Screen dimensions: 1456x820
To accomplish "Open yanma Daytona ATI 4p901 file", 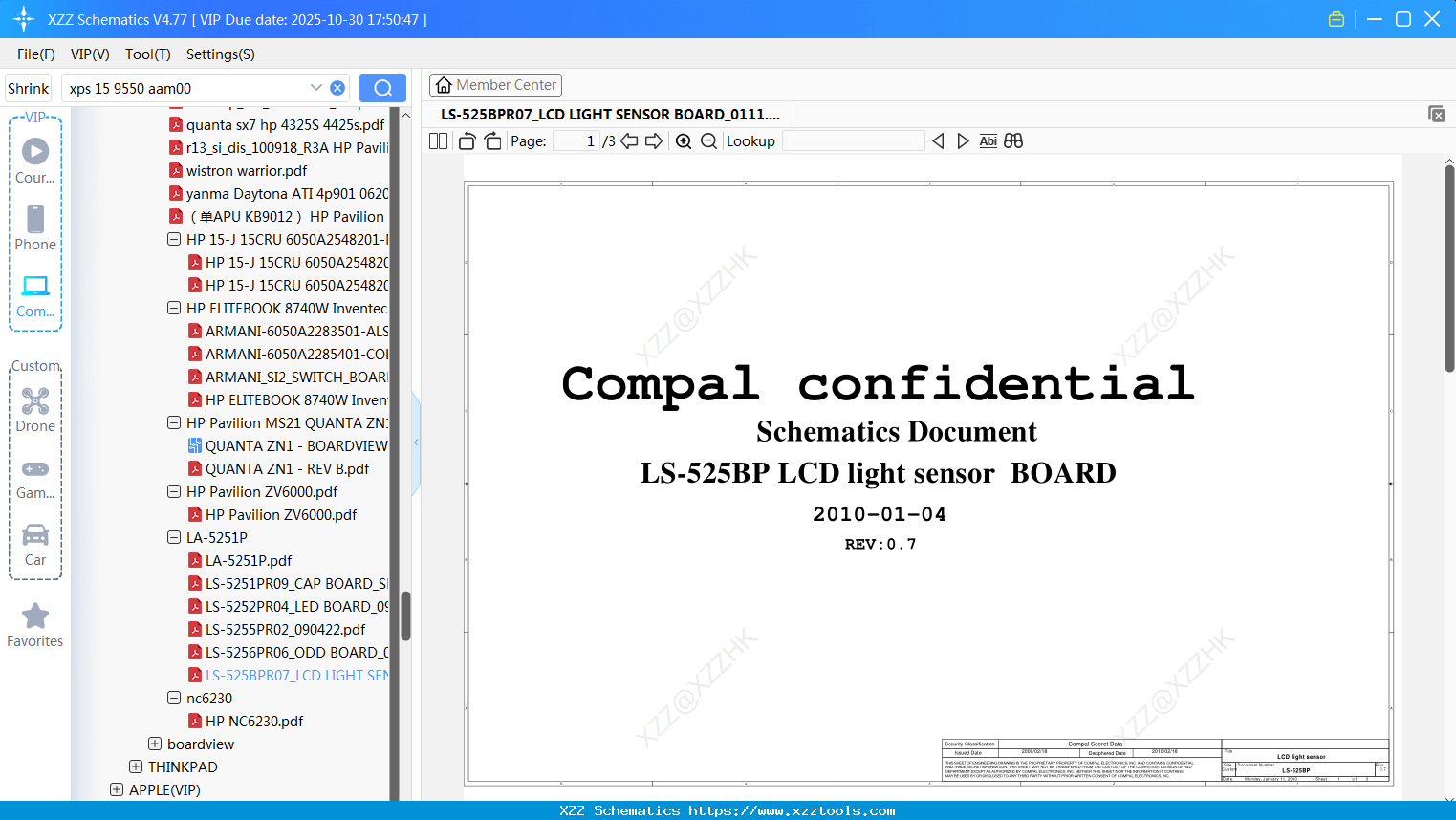I will coord(278,193).
